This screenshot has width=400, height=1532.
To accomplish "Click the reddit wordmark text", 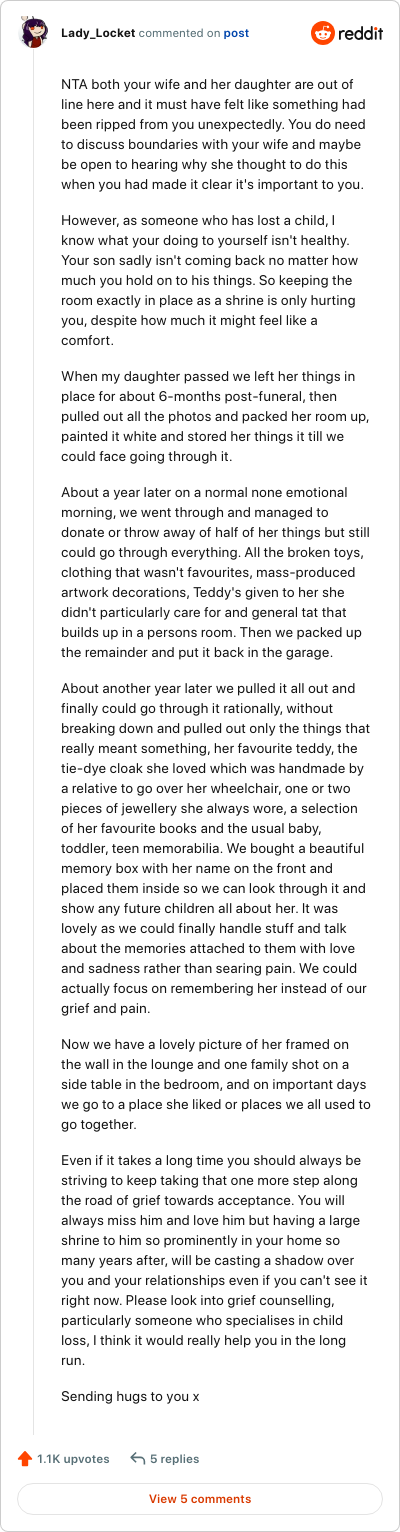I will 362,33.
